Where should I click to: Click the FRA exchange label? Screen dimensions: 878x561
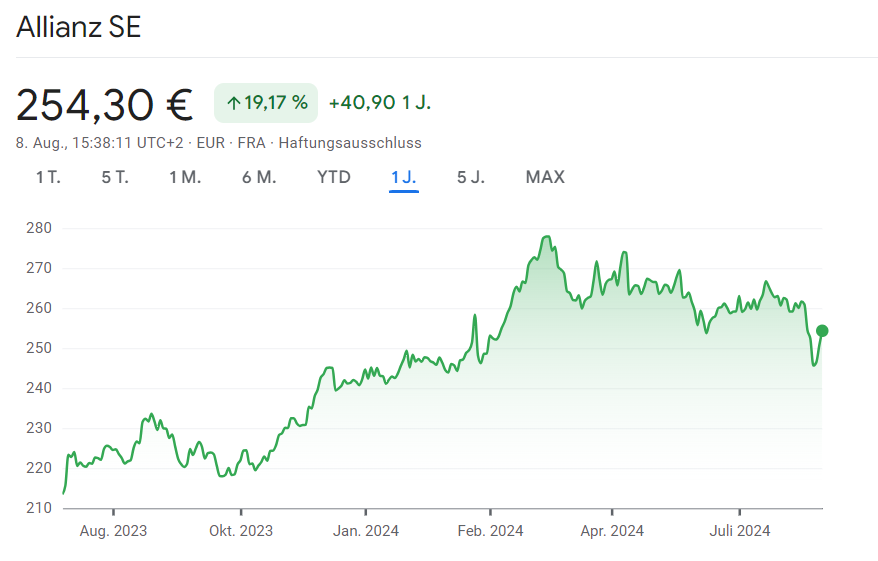[x=251, y=143]
